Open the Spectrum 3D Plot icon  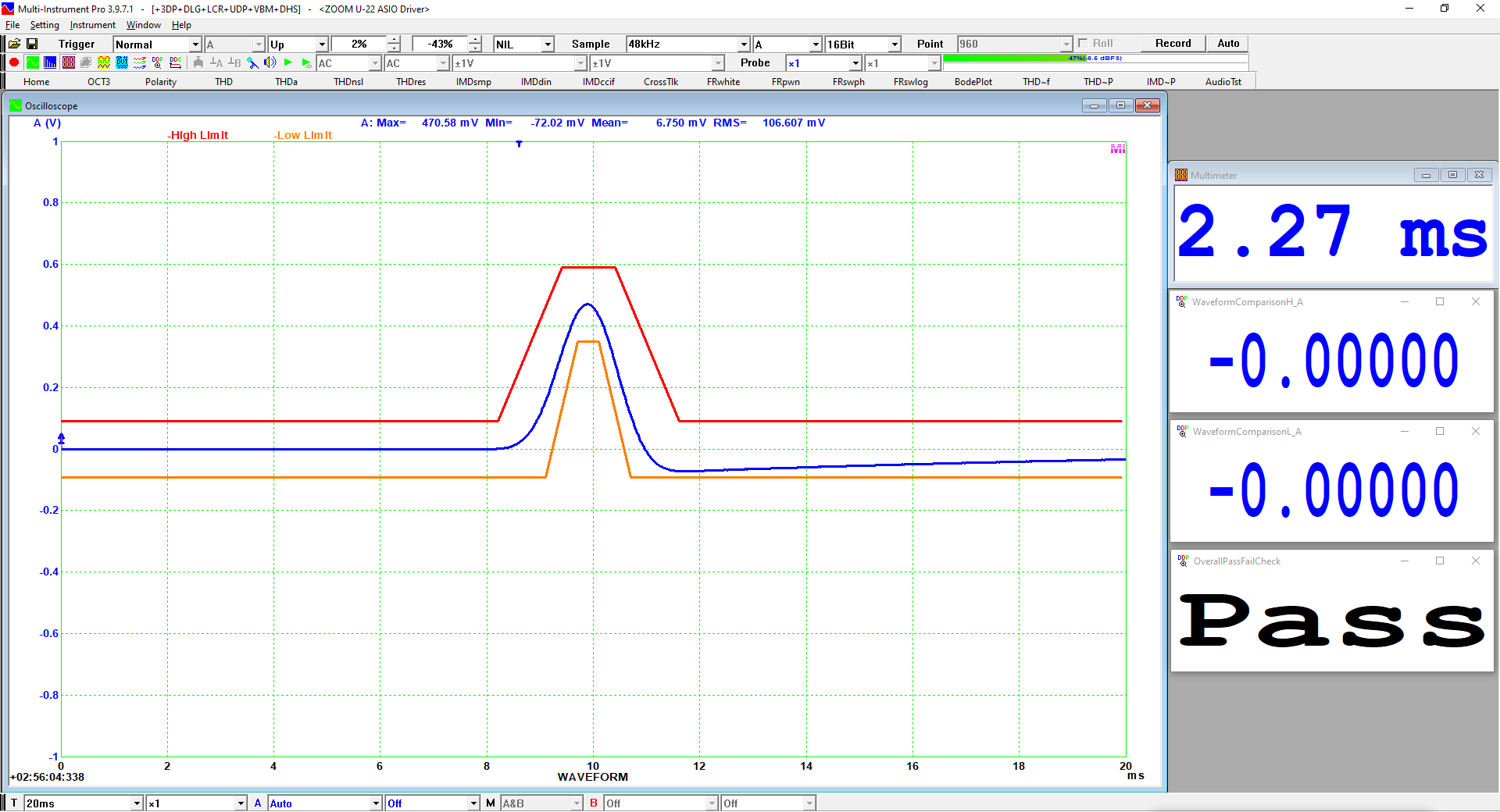coord(86,62)
